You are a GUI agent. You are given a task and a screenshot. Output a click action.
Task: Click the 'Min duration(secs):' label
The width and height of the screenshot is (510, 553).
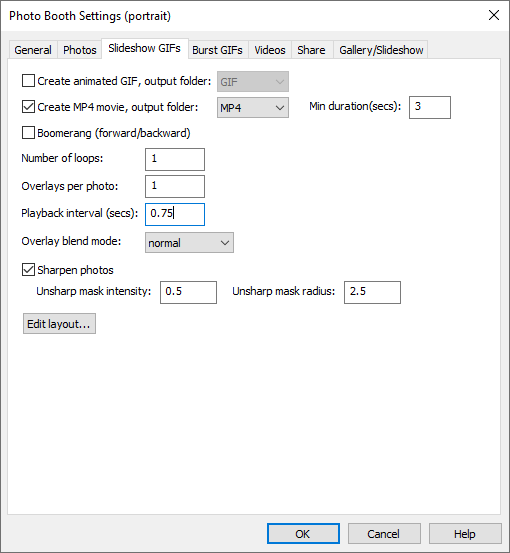click(355, 106)
